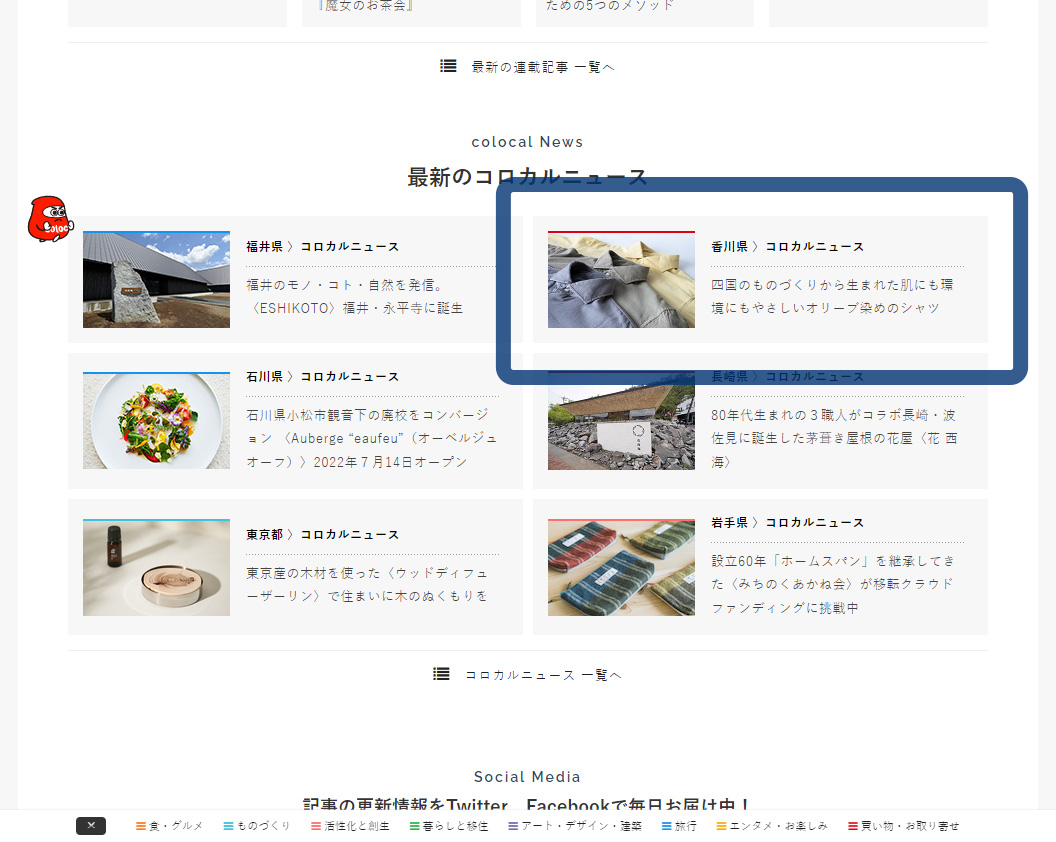This screenshot has height=842, width=1056.
Task: Open the ESHIKOTO Fukui building thumbnail
Action: tap(156, 280)
